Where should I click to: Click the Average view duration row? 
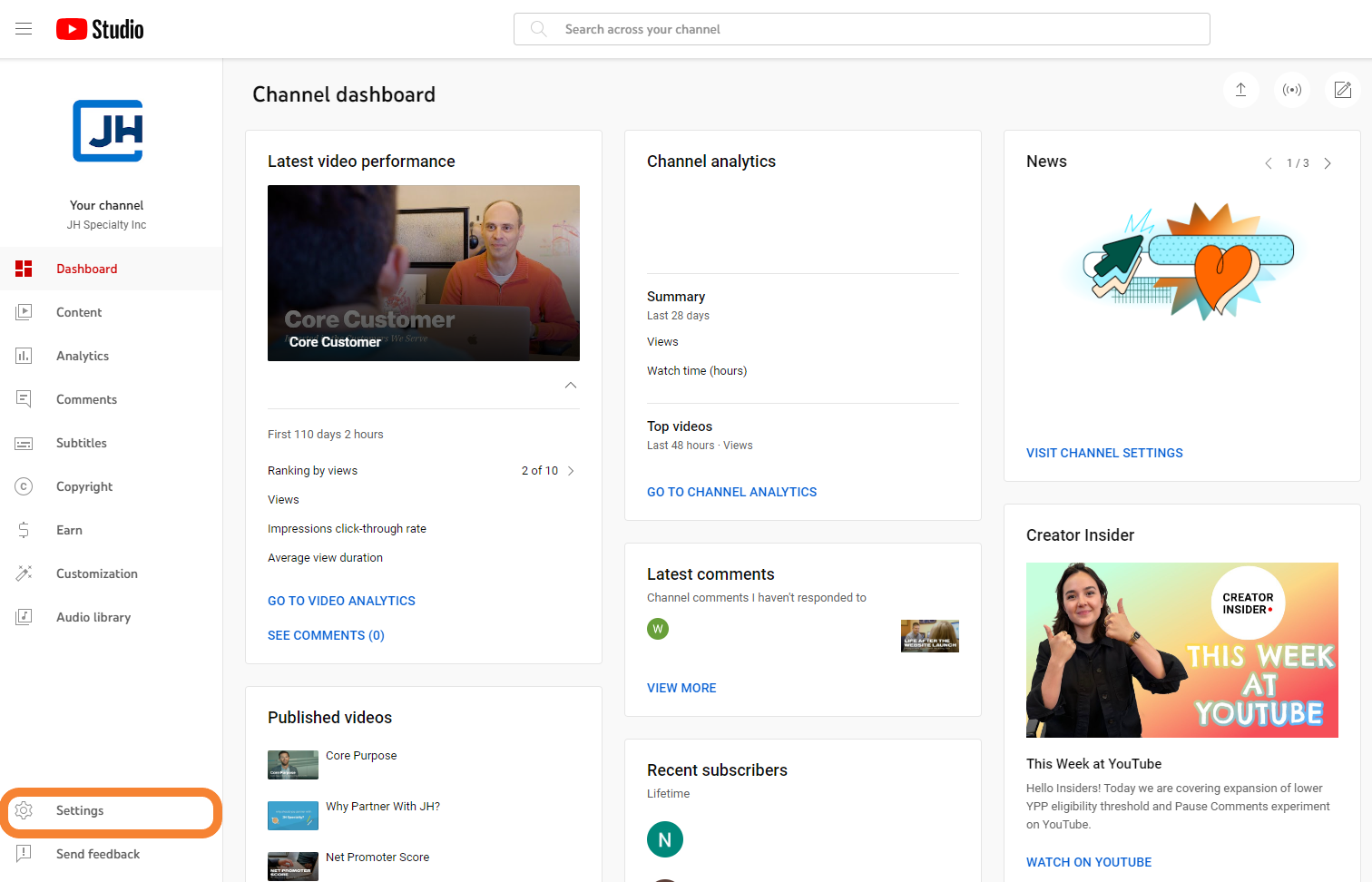click(x=424, y=558)
